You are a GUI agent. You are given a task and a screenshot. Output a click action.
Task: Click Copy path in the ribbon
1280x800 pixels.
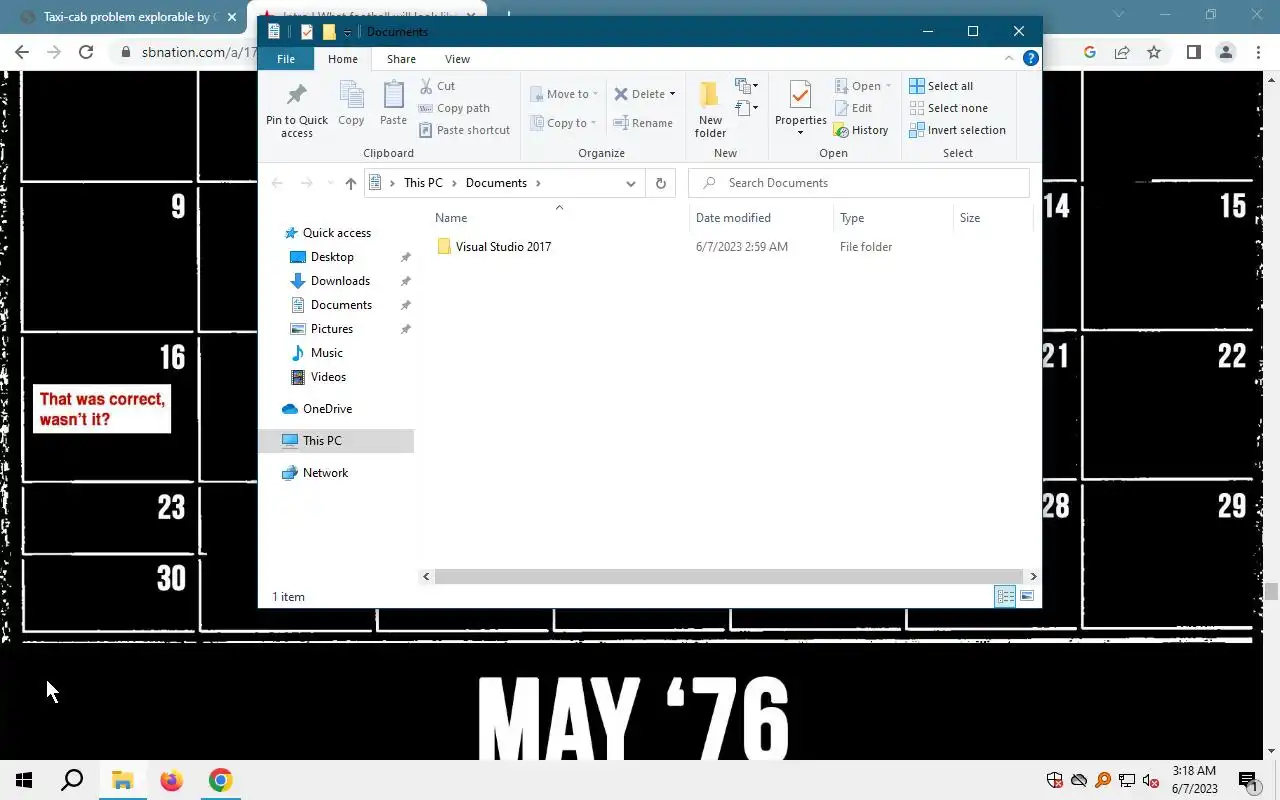click(x=454, y=108)
